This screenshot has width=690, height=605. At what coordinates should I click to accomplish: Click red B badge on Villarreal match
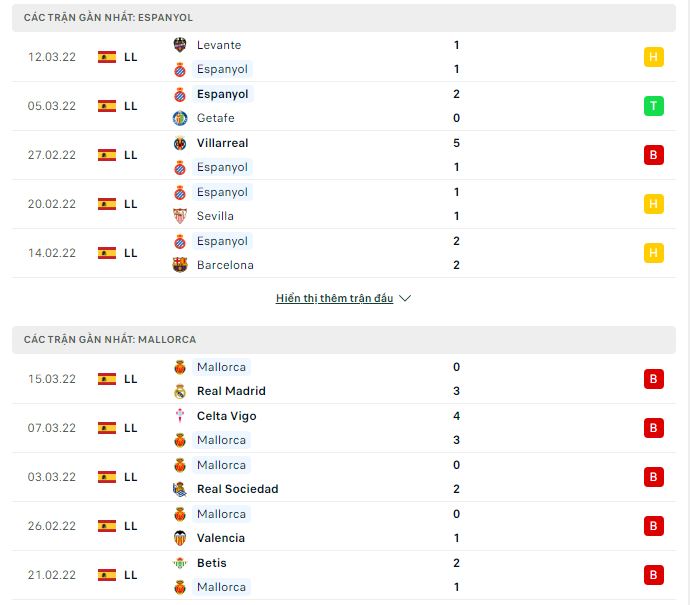tap(654, 155)
